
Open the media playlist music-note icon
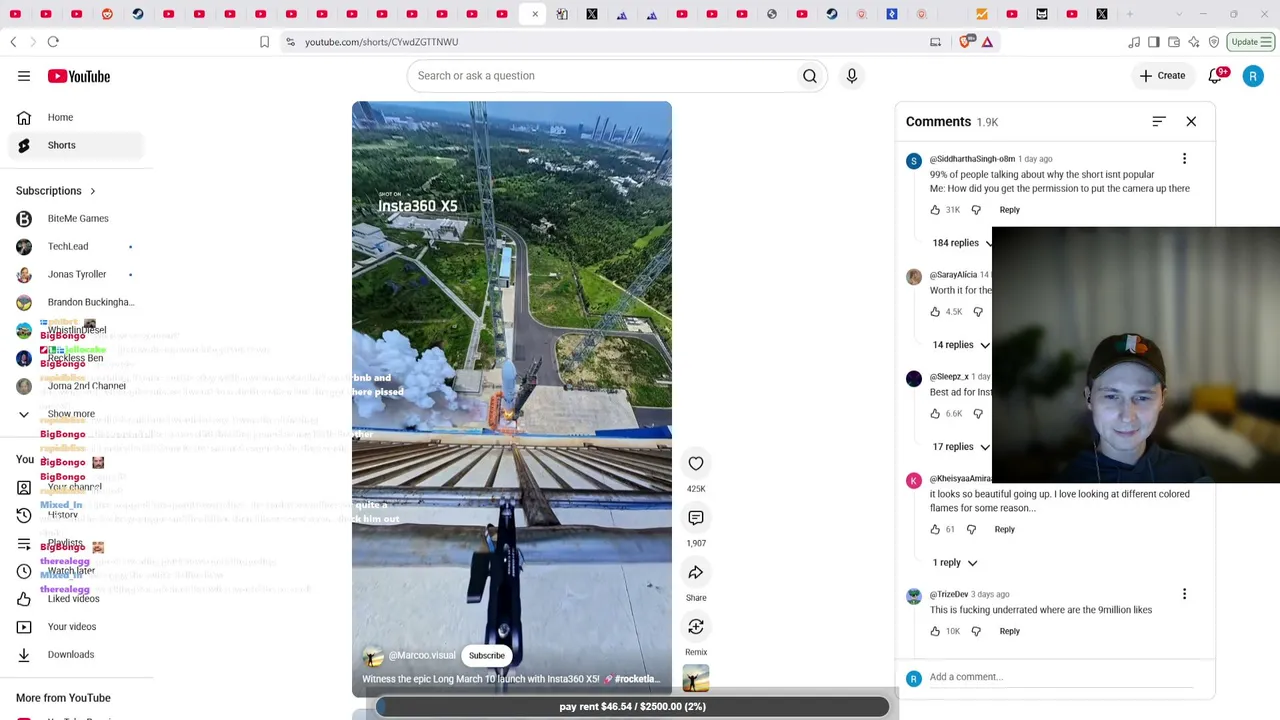[x=1134, y=42]
